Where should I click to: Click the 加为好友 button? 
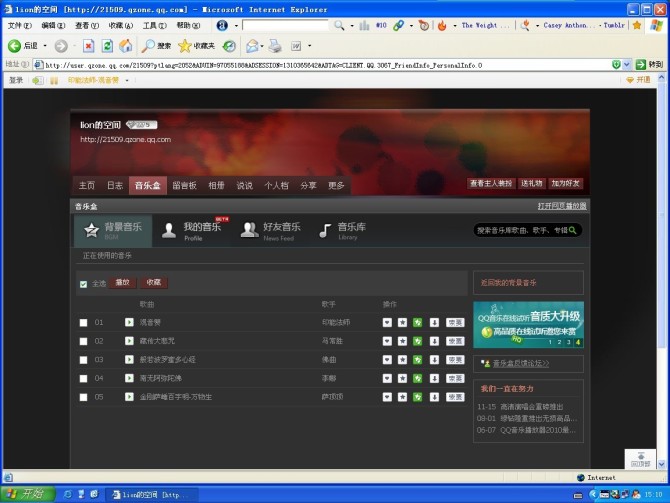(x=565, y=183)
